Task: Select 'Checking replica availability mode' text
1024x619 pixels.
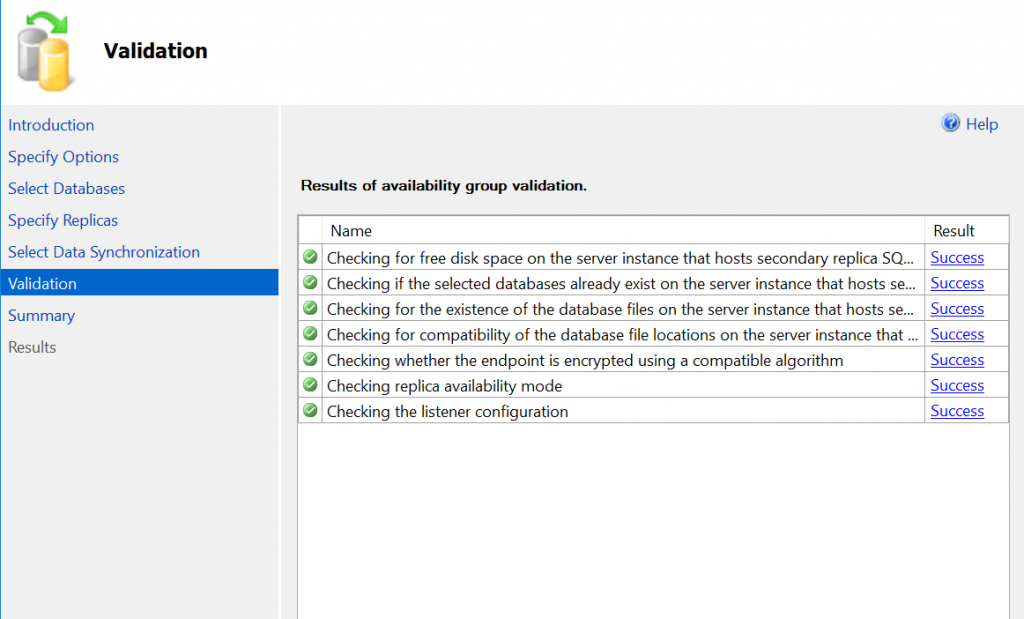Action: pyautogui.click(x=444, y=386)
